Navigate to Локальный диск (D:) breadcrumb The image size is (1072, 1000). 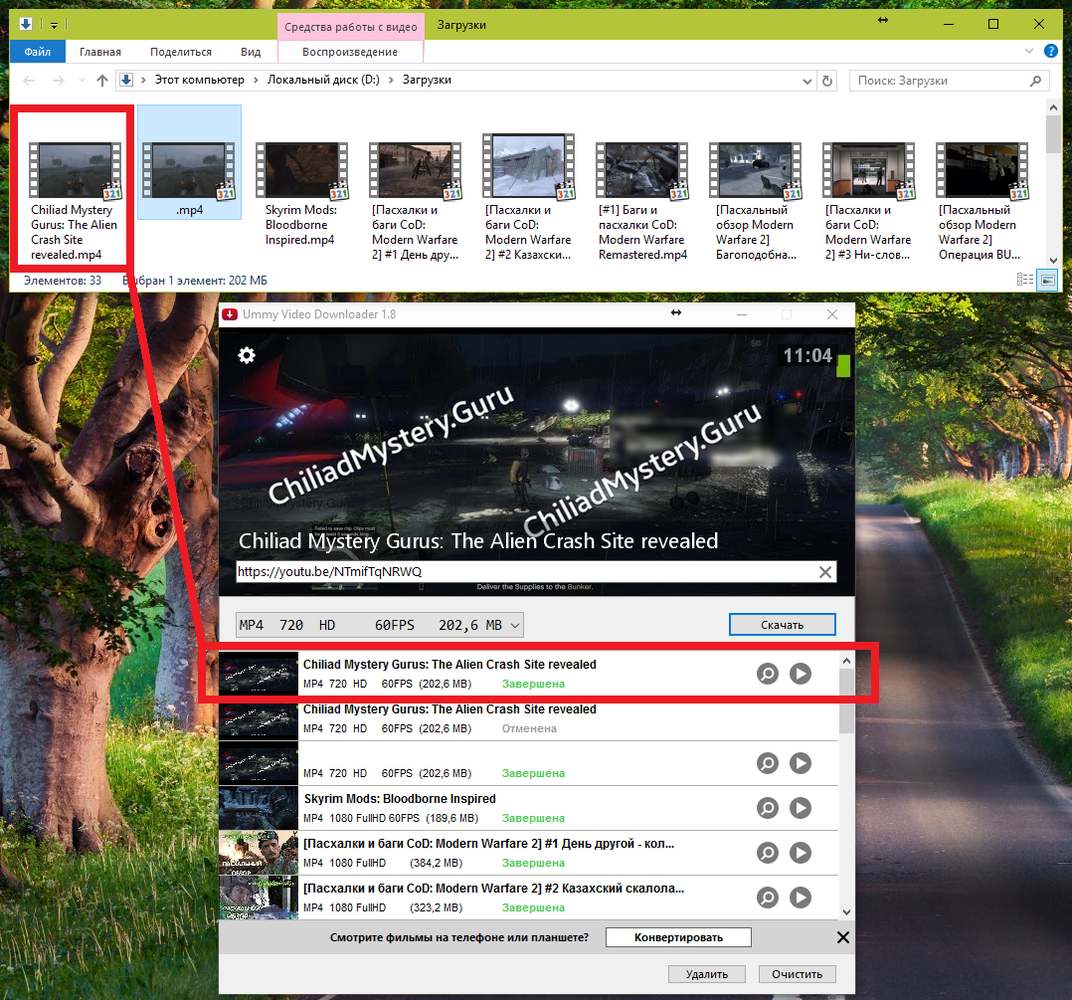323,80
